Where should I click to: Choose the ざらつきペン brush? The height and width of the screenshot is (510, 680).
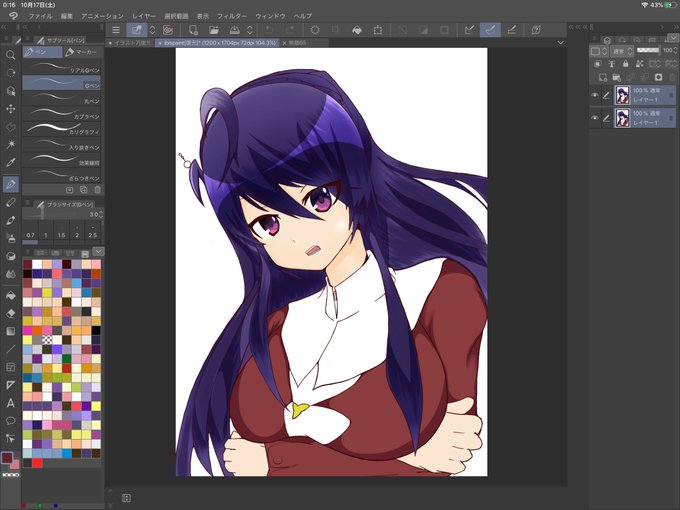click(x=61, y=175)
